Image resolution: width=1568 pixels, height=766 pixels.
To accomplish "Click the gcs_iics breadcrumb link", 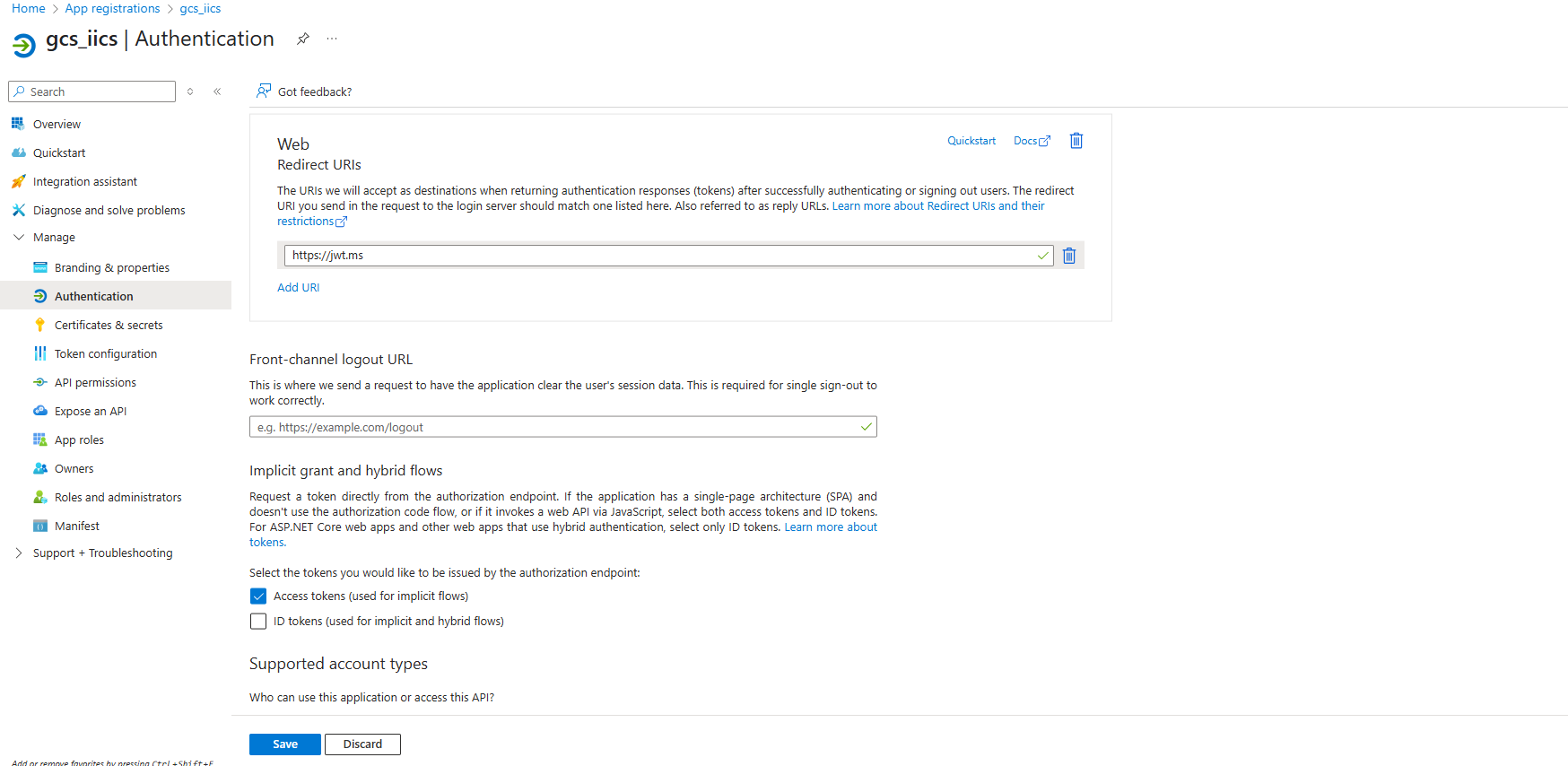I will pyautogui.click(x=200, y=8).
